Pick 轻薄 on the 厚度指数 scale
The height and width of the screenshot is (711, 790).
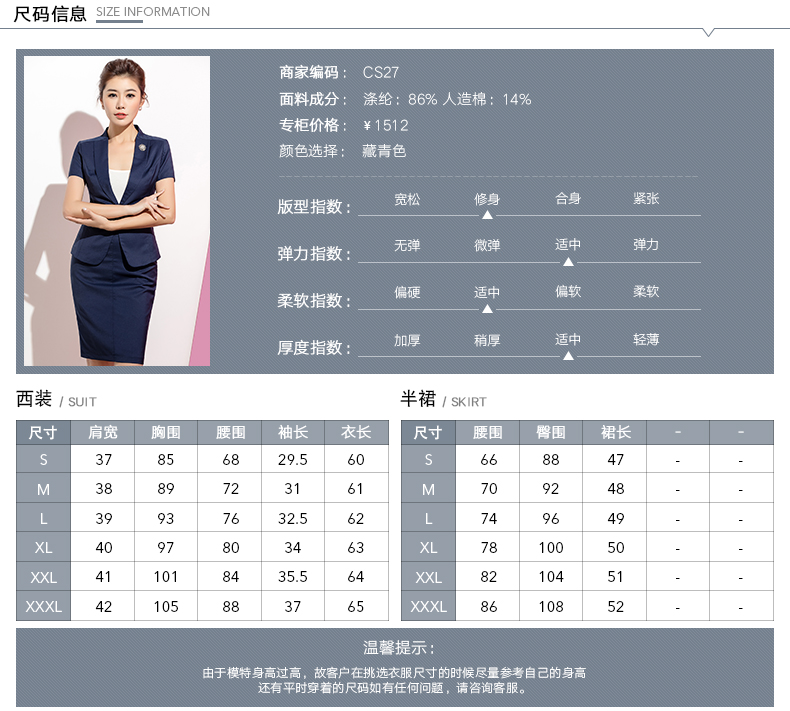point(646,340)
